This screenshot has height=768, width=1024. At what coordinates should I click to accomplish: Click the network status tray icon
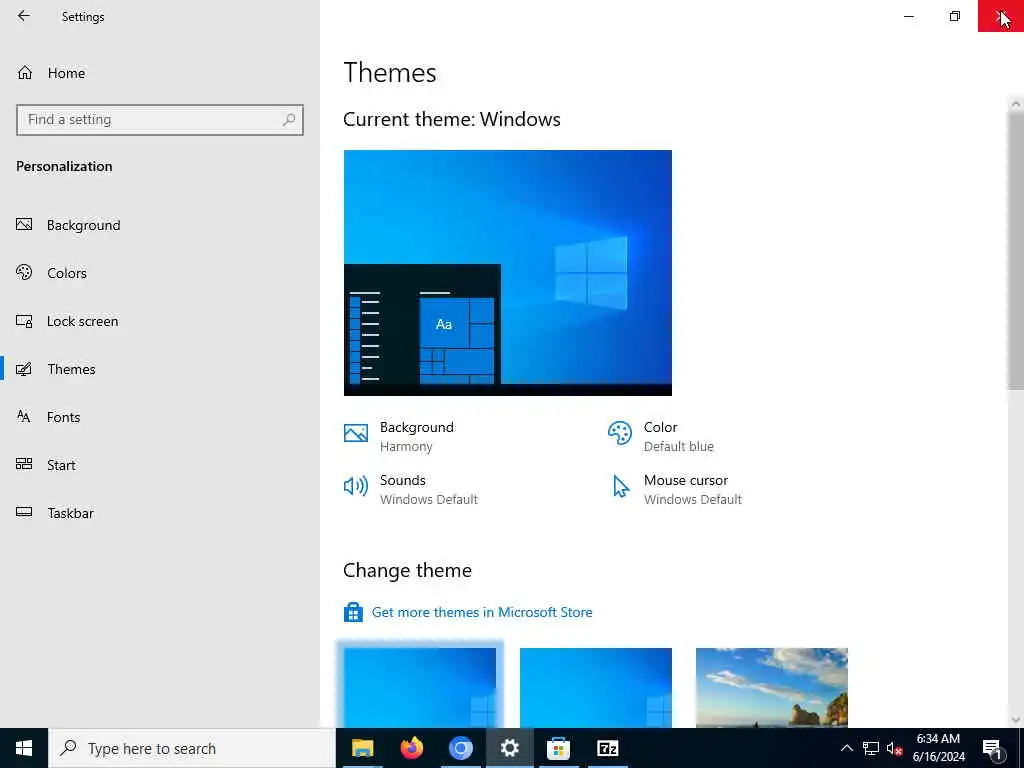click(871, 748)
